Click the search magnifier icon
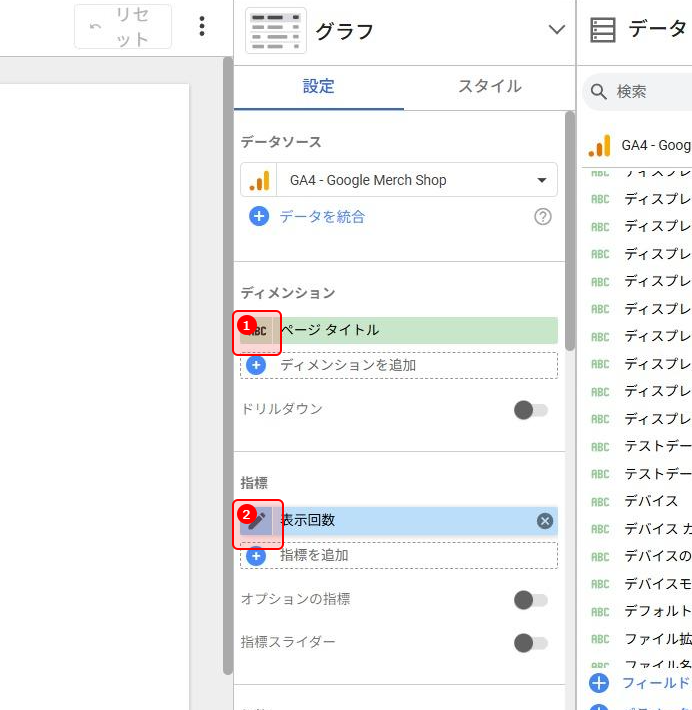The height and width of the screenshot is (710, 692). point(599,92)
